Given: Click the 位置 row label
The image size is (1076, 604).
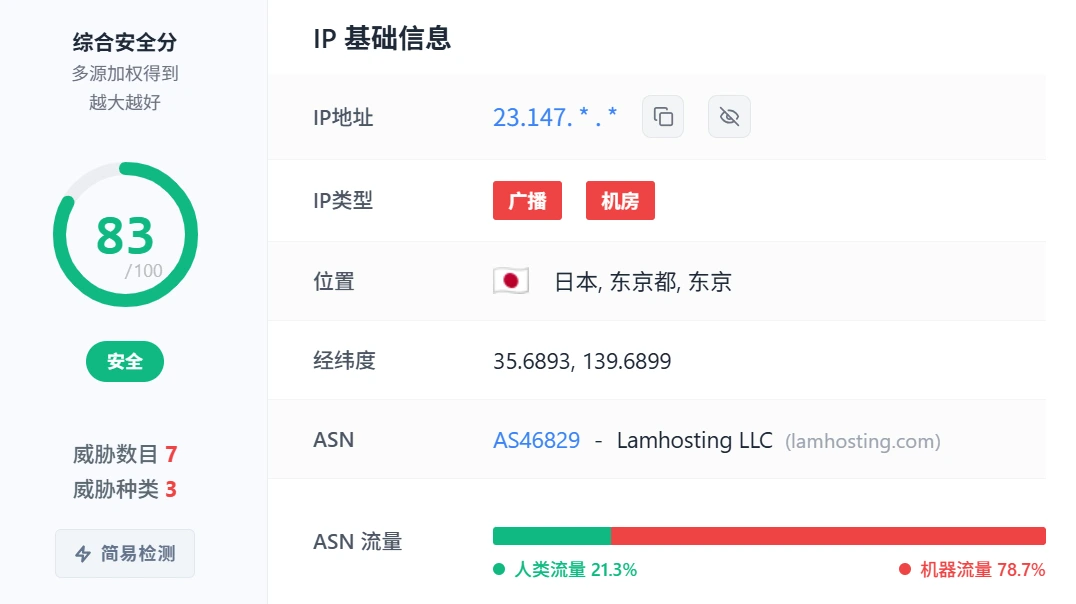Looking at the screenshot, I should [334, 281].
